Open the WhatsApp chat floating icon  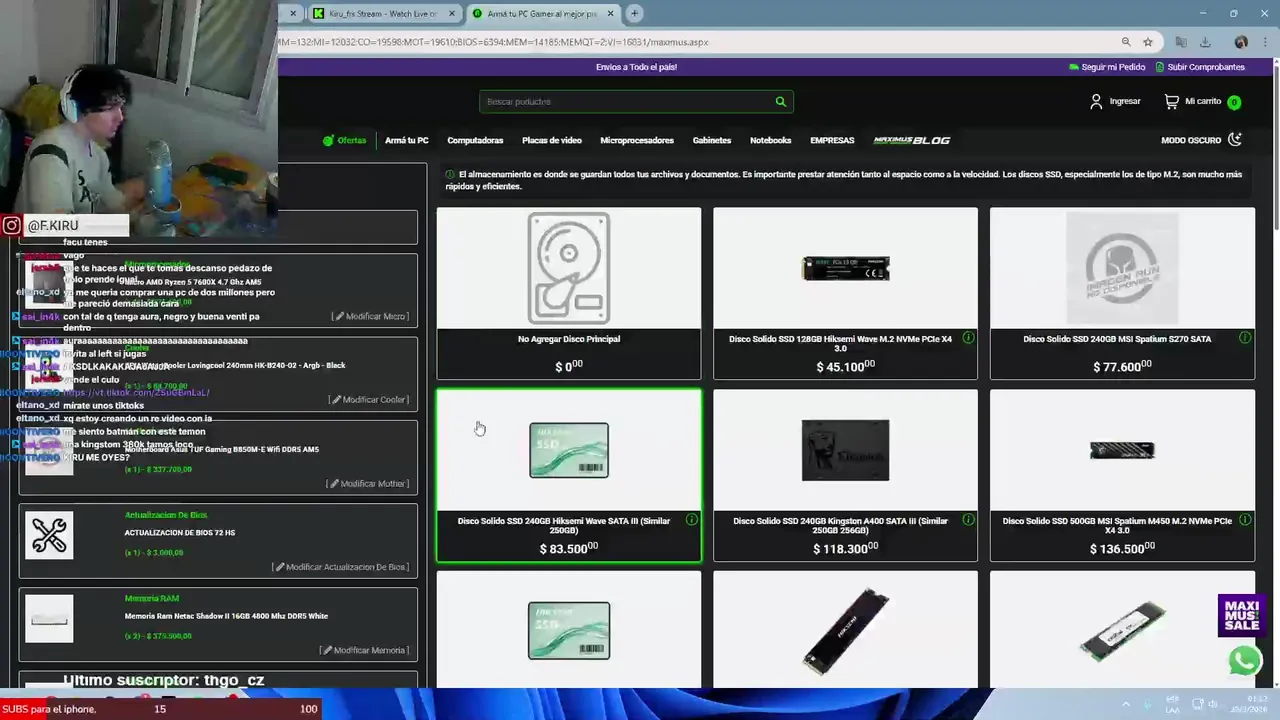coord(1244,661)
